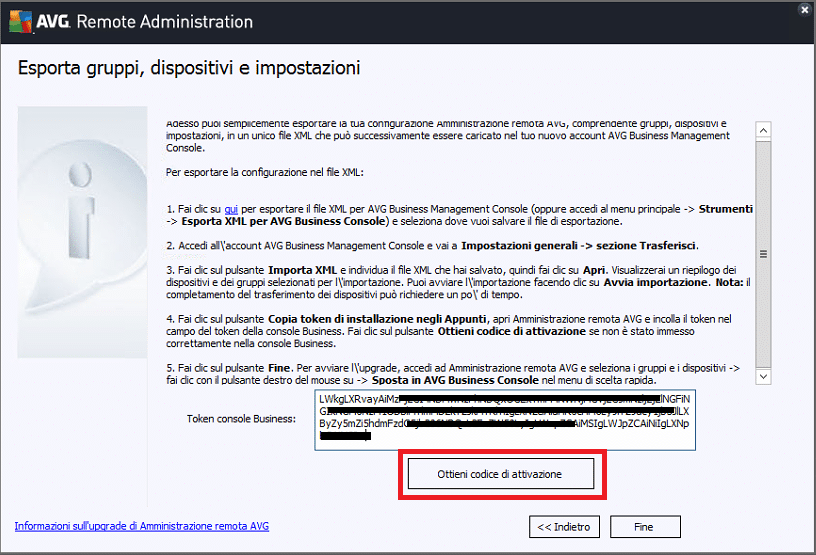Click the scrollbar up arrow of the instructions
816x555 pixels.
click(763, 130)
